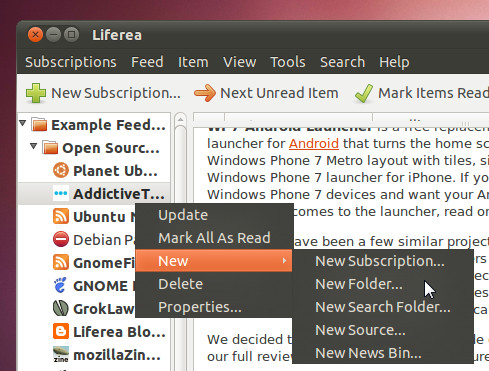The width and height of the screenshot is (489, 371).
Task: Select New Search Folder in the submenu
Action: click(x=383, y=307)
